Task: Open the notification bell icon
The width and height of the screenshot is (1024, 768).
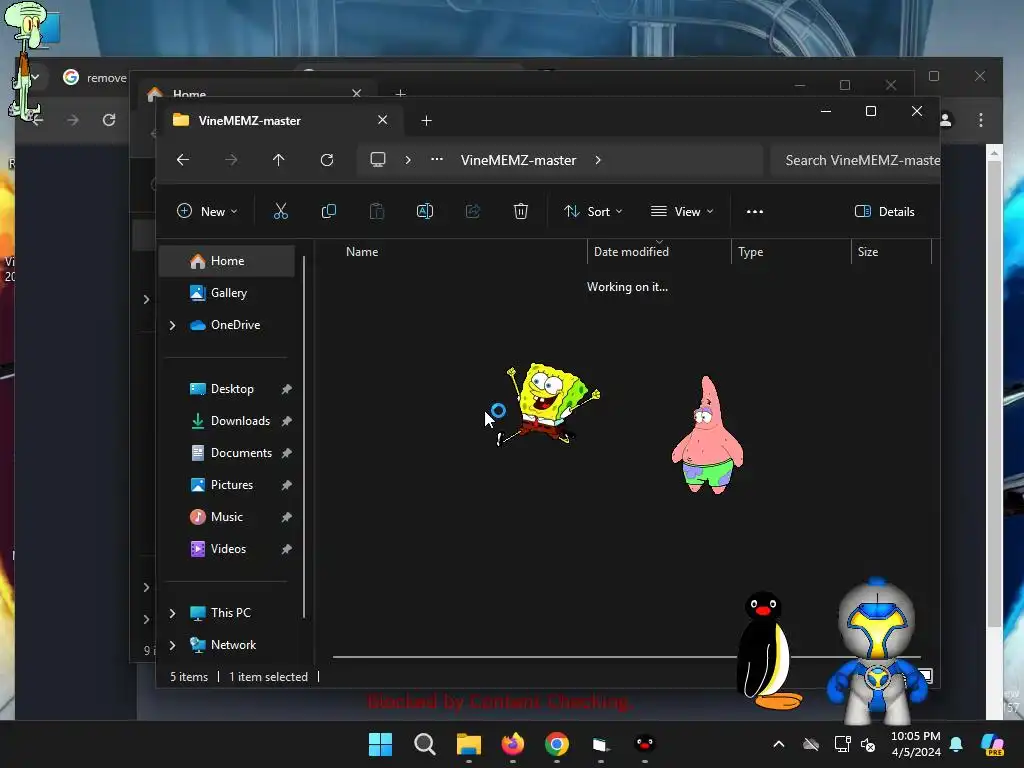Action: click(956, 744)
